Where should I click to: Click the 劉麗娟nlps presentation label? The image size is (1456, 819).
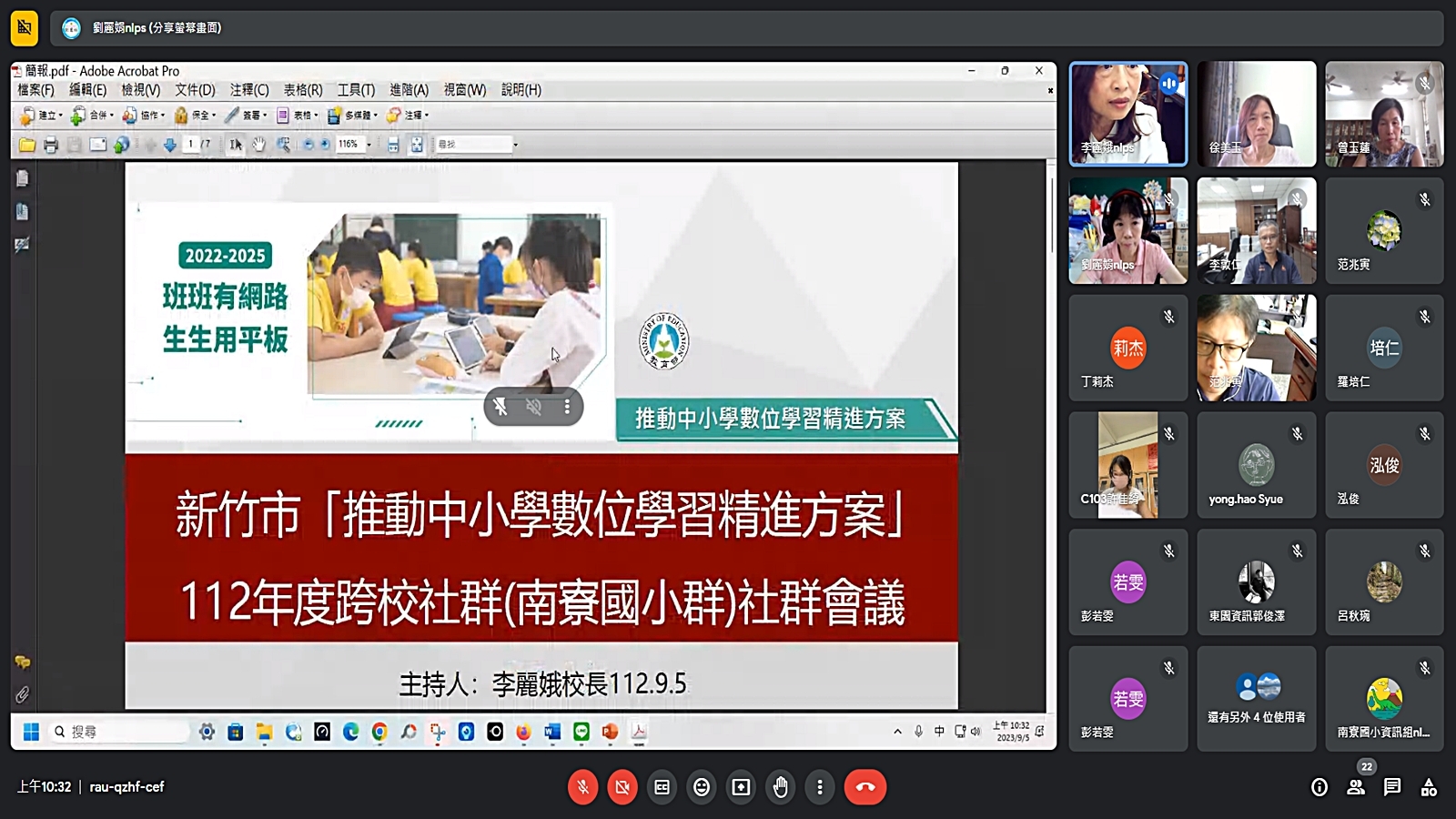[x=157, y=28]
